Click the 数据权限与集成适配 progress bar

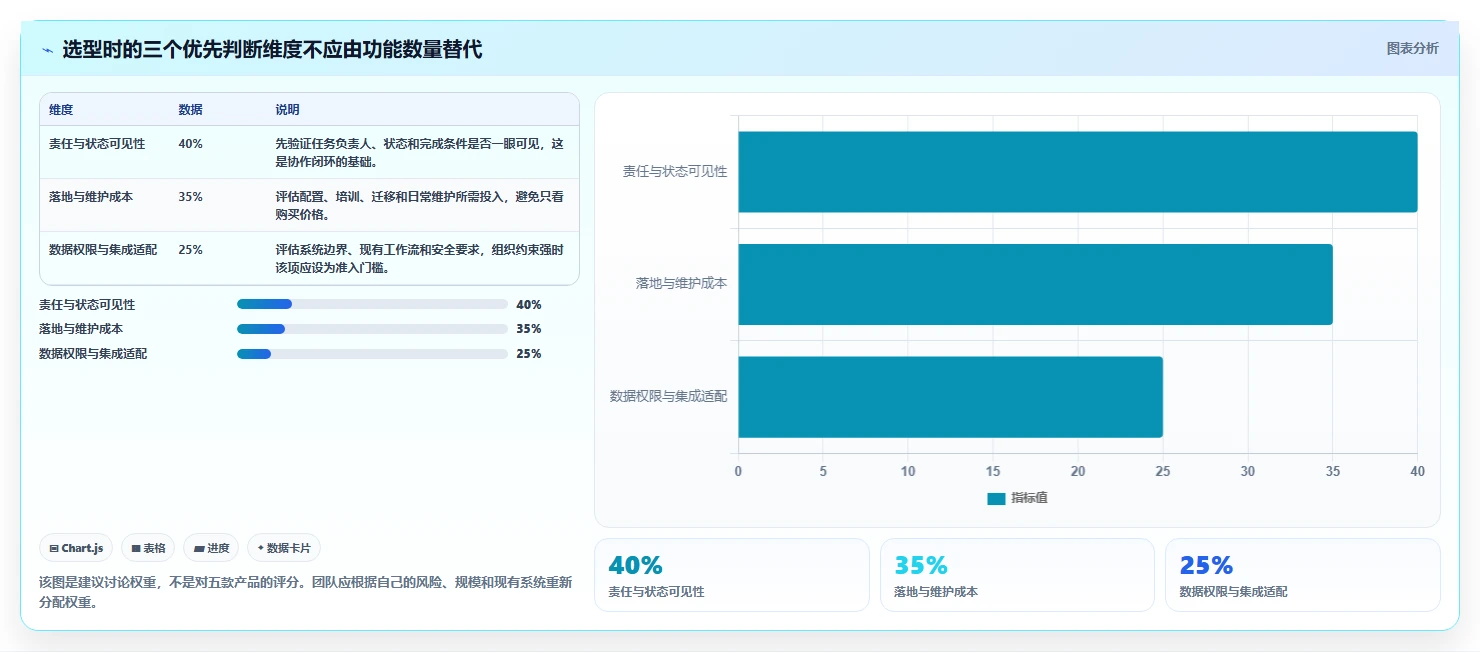372,354
